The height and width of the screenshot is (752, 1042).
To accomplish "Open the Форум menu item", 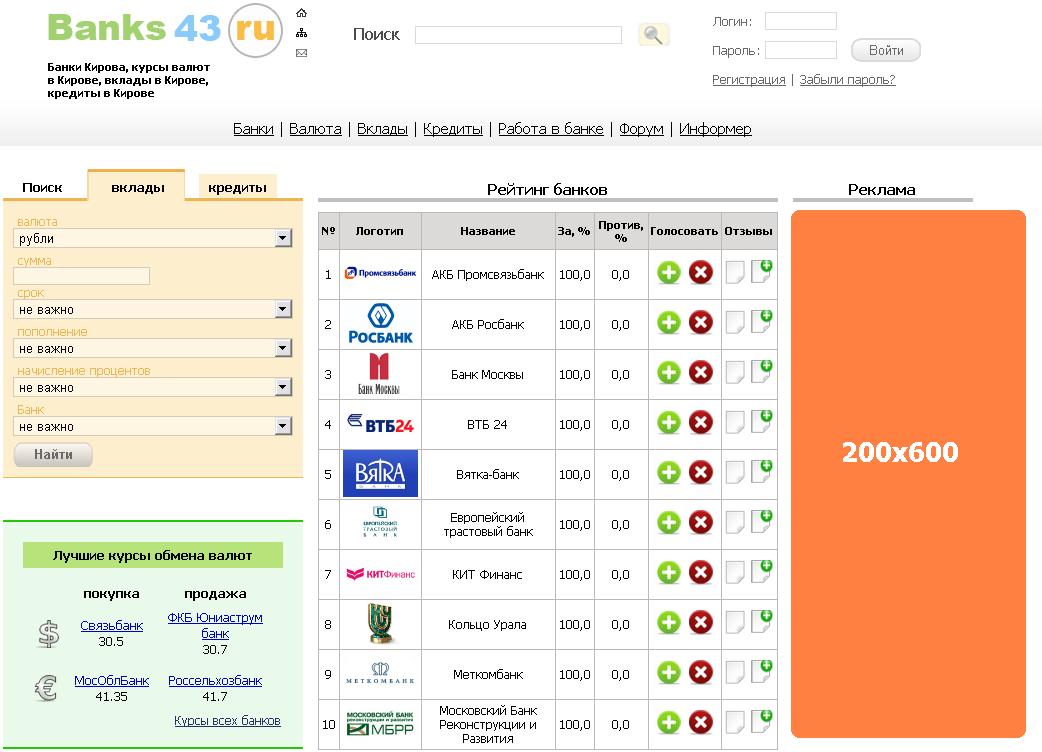I will click(641, 129).
